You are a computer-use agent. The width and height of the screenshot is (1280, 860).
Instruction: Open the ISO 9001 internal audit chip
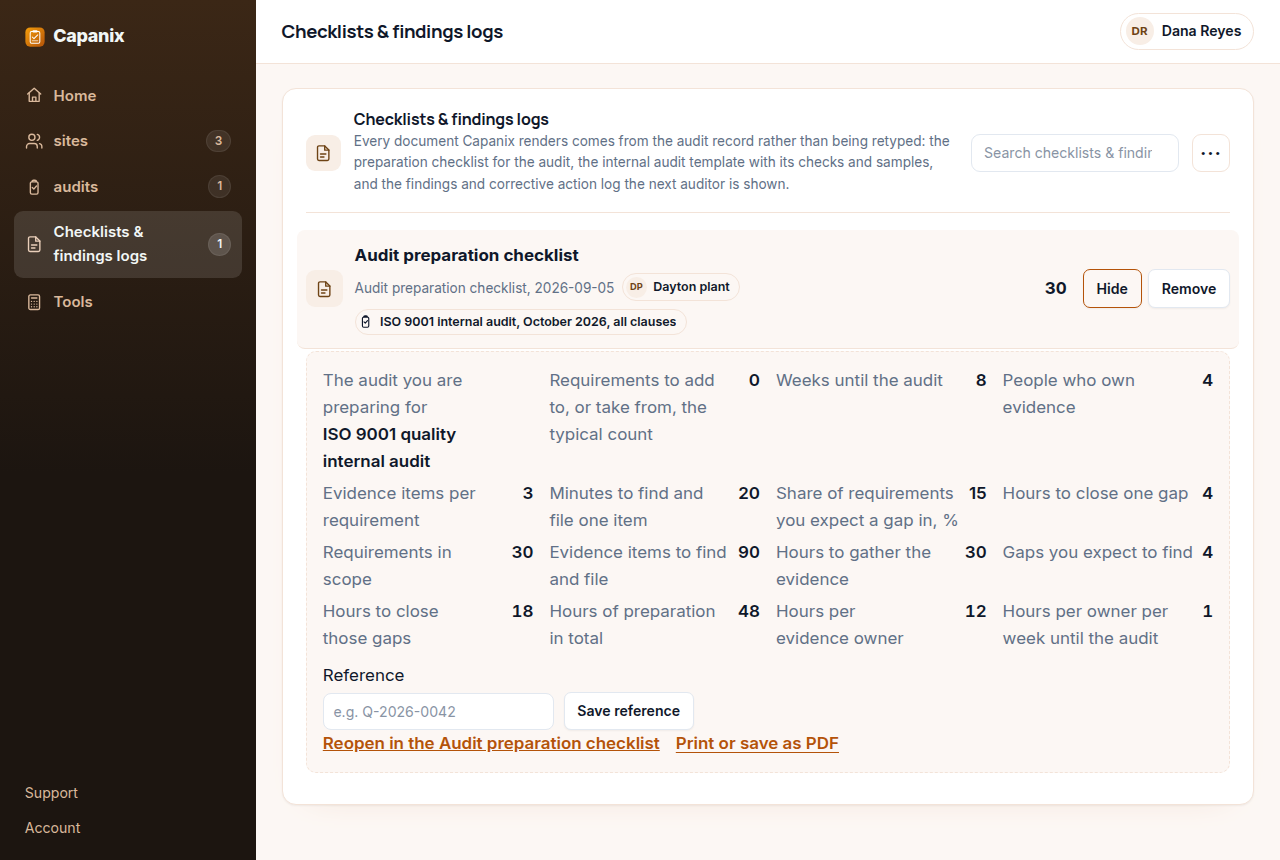click(x=521, y=322)
